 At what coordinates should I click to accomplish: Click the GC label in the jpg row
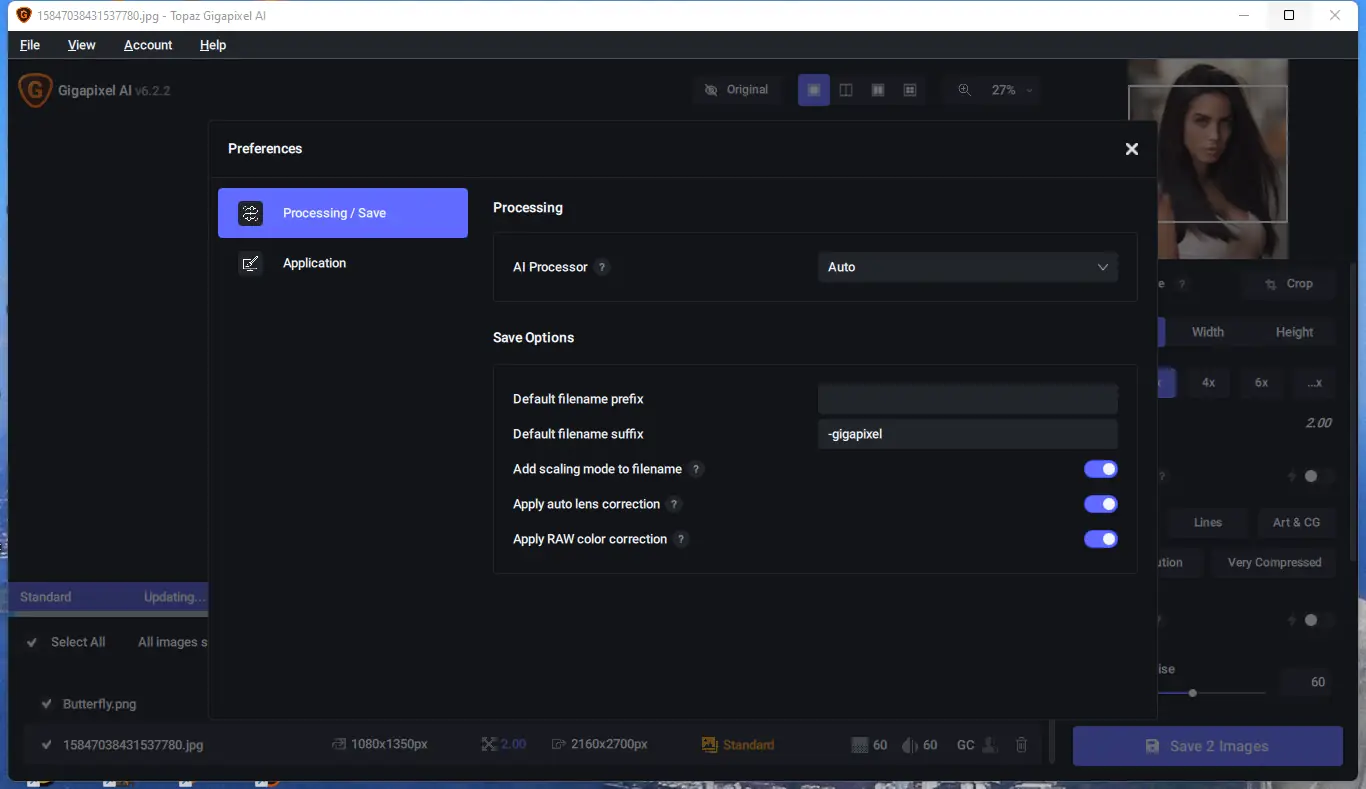(x=965, y=745)
